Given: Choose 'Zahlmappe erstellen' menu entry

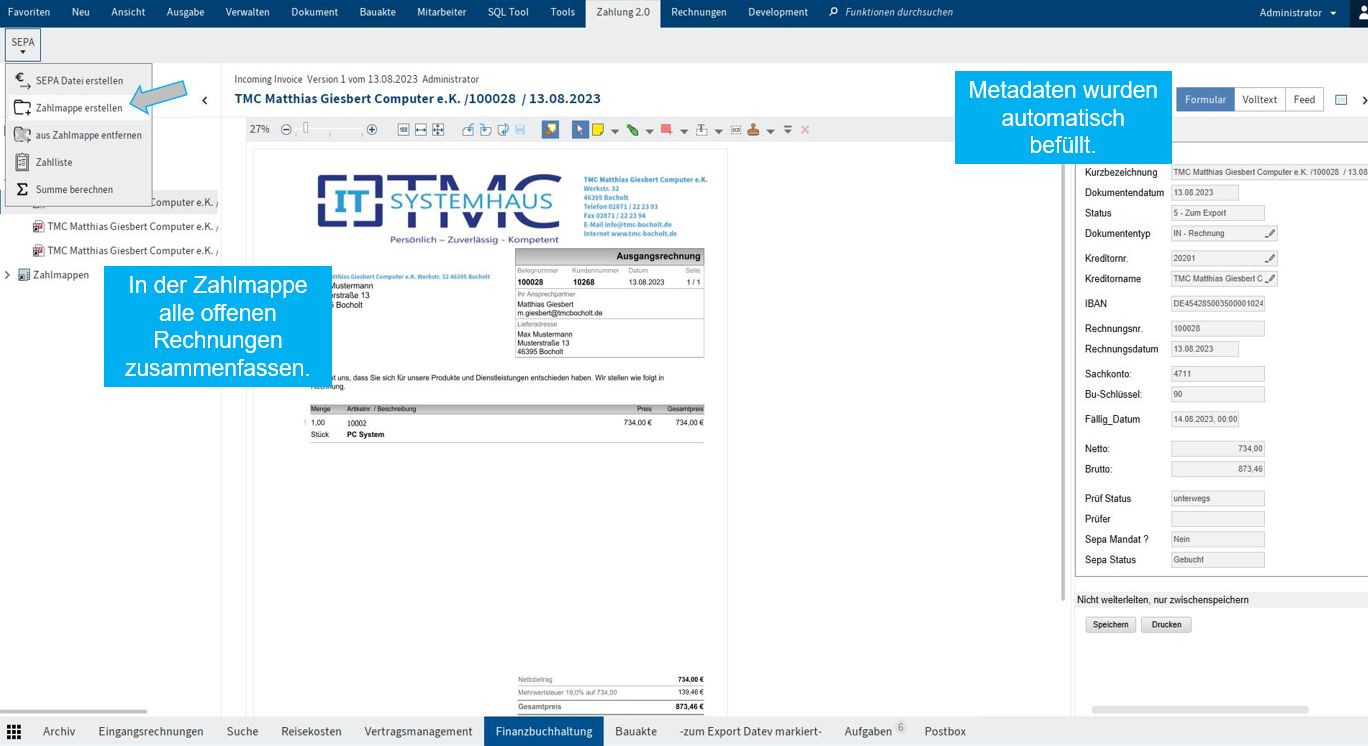Looking at the screenshot, I should tap(79, 108).
